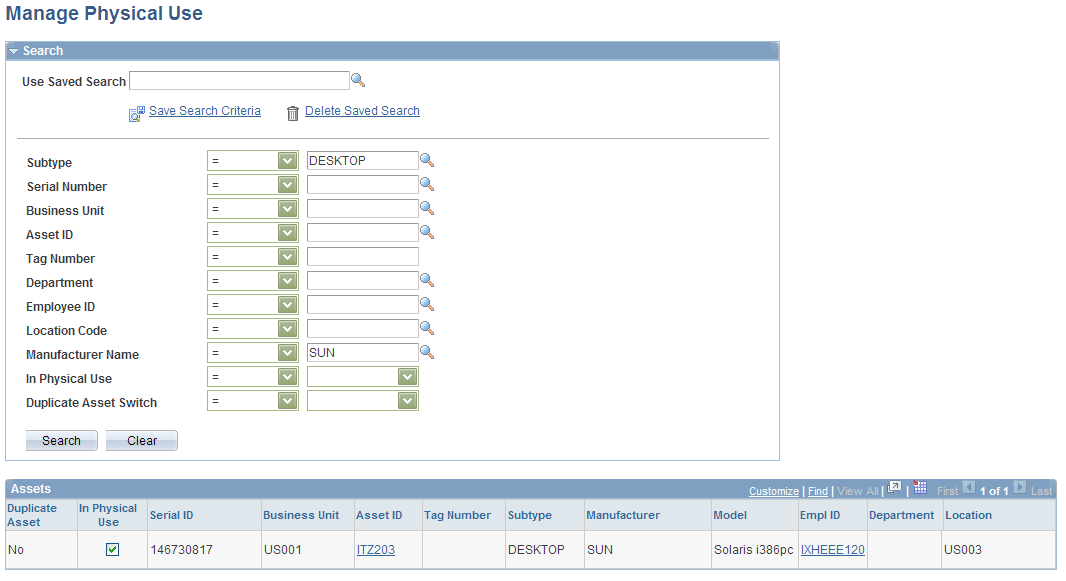Open In Physical Use operator dropdown
The height and width of the screenshot is (581, 1066).
[x=253, y=377]
